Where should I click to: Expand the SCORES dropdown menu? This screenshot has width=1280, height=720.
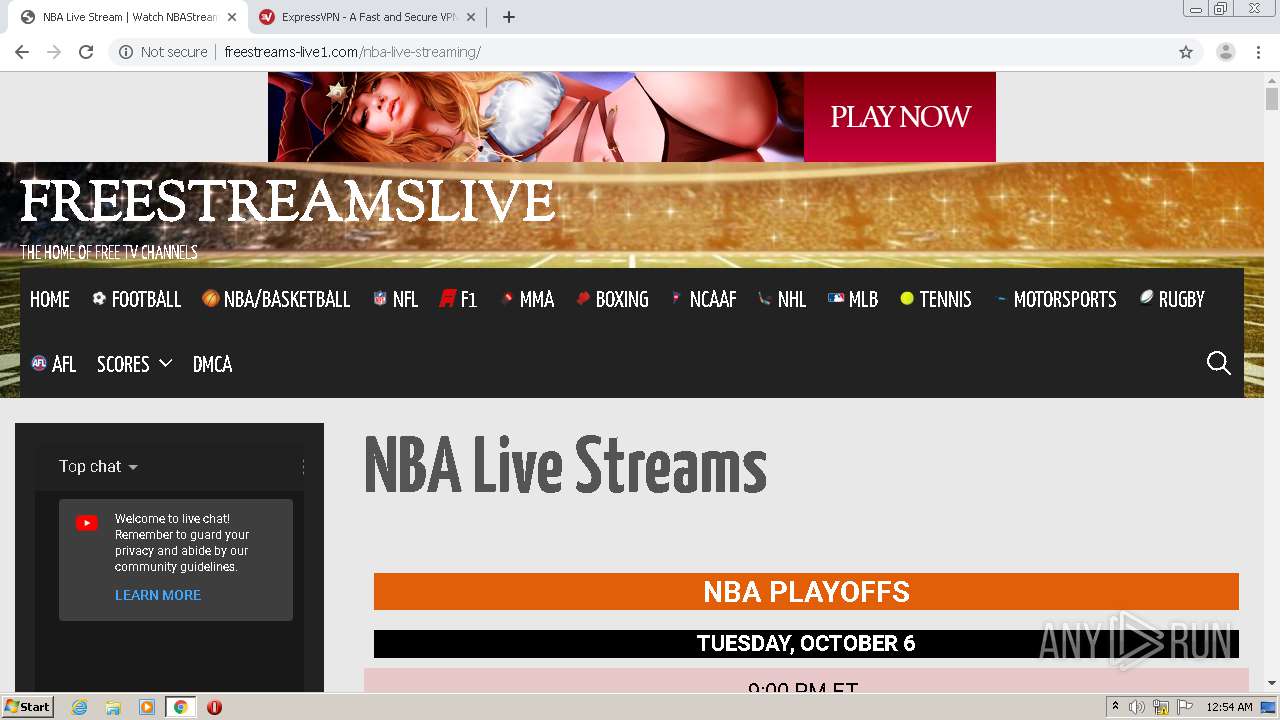point(134,364)
